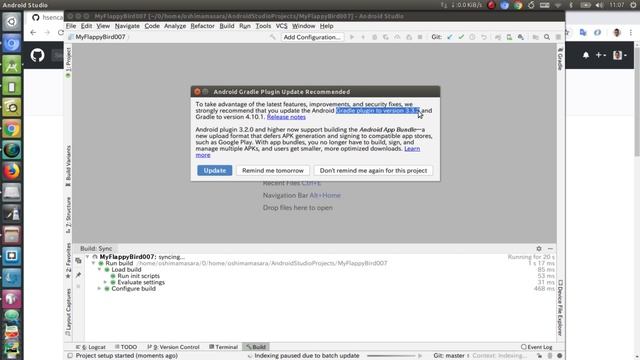The height and width of the screenshot is (360, 640).
Task: Open the Project tool window tab
Action: [68, 62]
